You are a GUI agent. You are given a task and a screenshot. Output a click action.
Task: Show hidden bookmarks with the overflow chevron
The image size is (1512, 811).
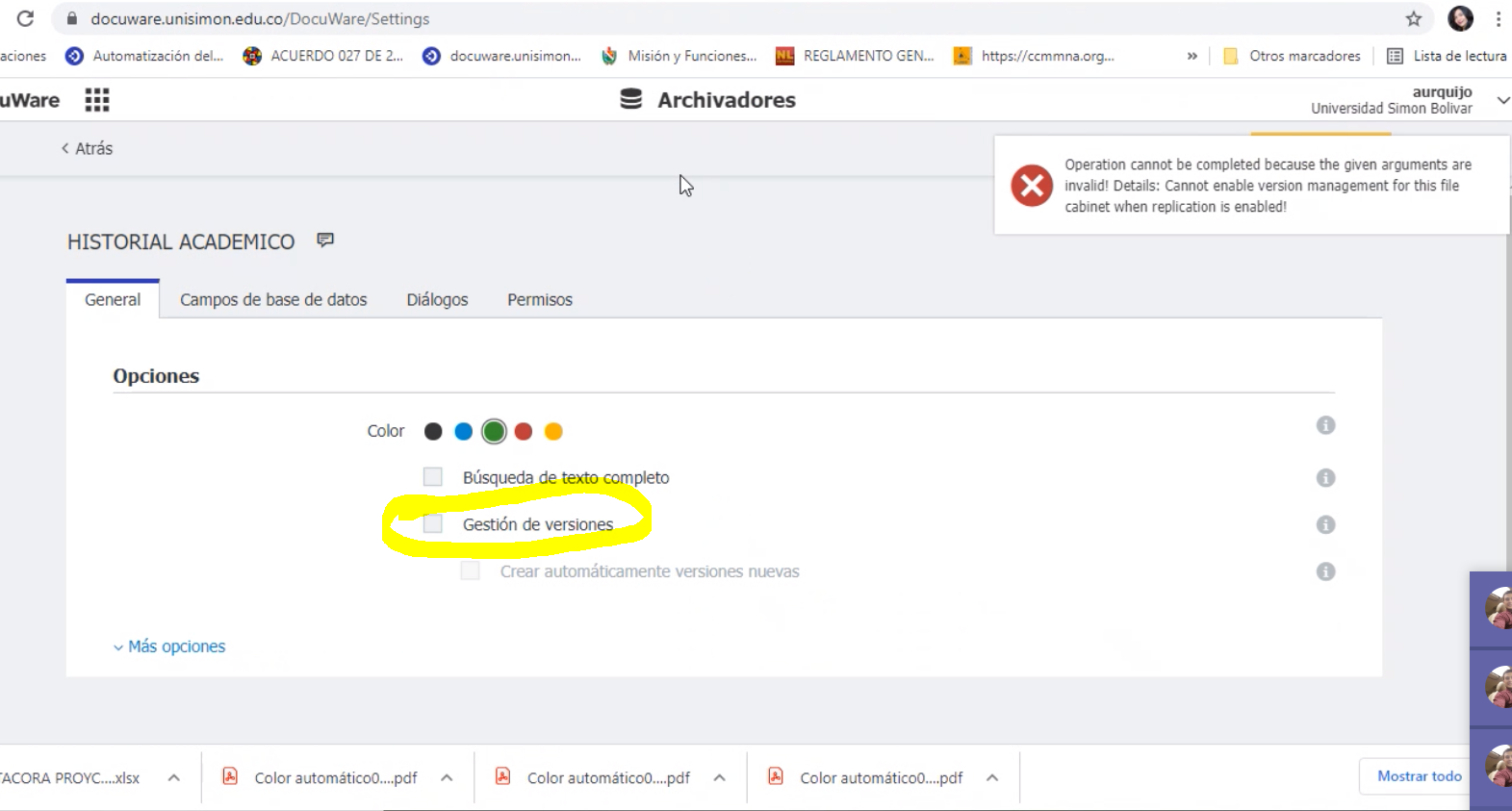(1192, 57)
